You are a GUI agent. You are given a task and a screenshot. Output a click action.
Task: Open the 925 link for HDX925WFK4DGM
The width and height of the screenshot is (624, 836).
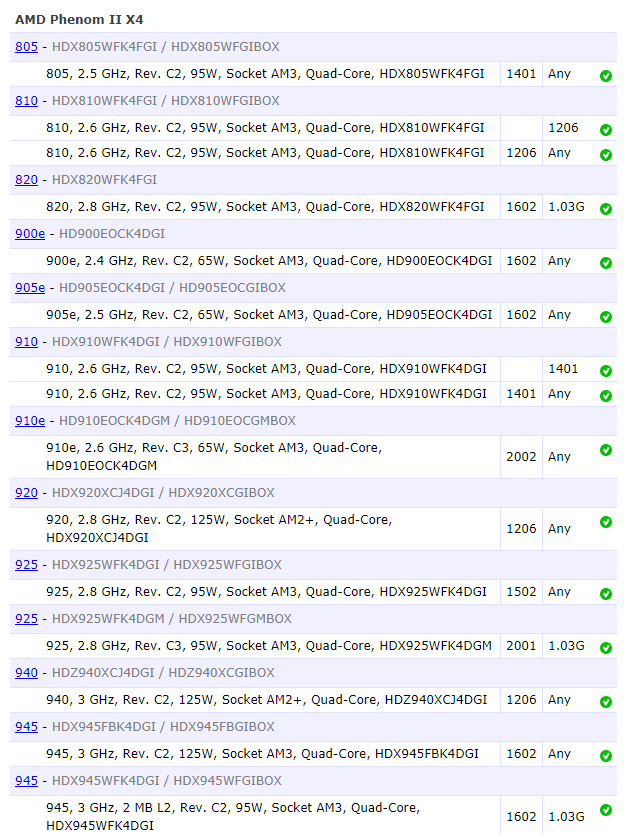26,618
